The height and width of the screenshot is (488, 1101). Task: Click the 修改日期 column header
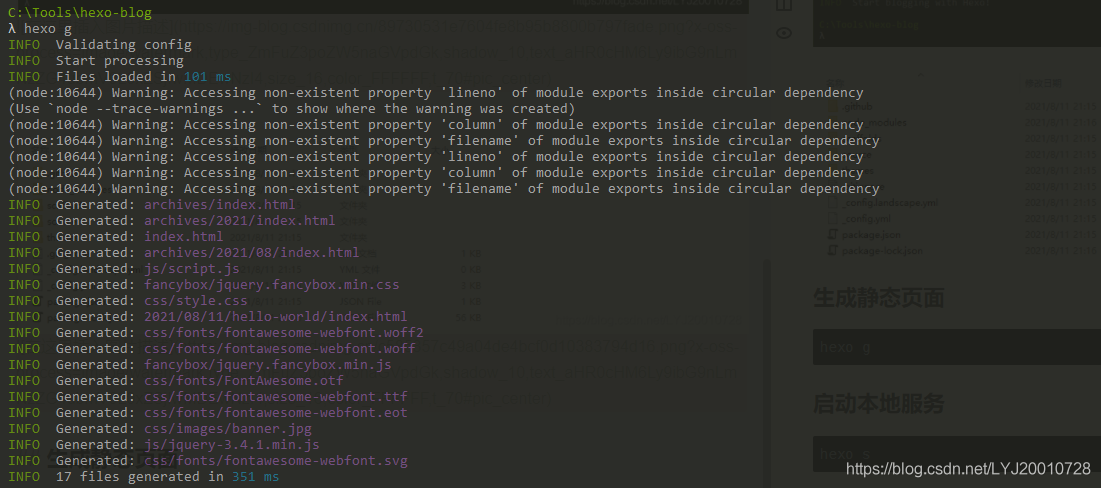tap(1042, 83)
